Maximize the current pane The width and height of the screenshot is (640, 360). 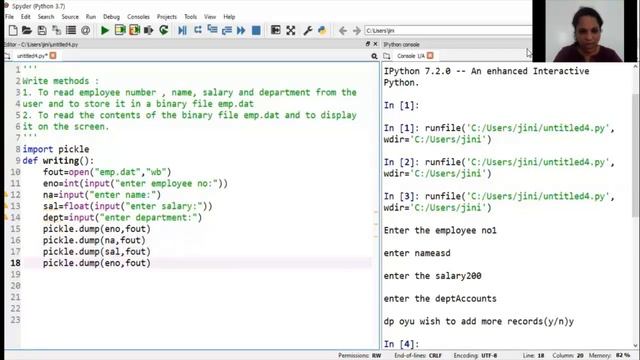pyautogui.click(x=276, y=30)
